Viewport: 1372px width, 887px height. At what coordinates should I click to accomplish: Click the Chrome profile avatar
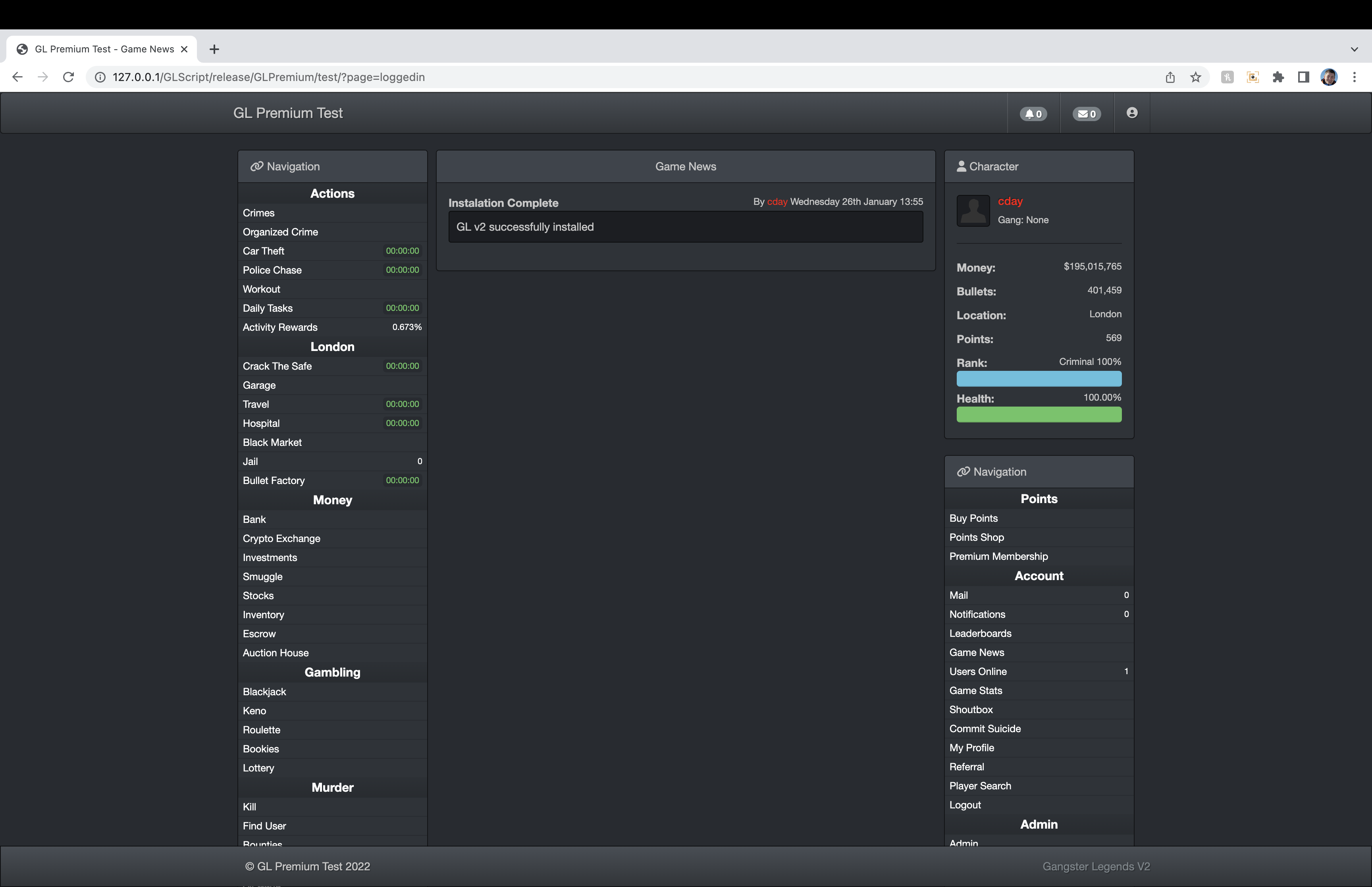pos(1329,77)
